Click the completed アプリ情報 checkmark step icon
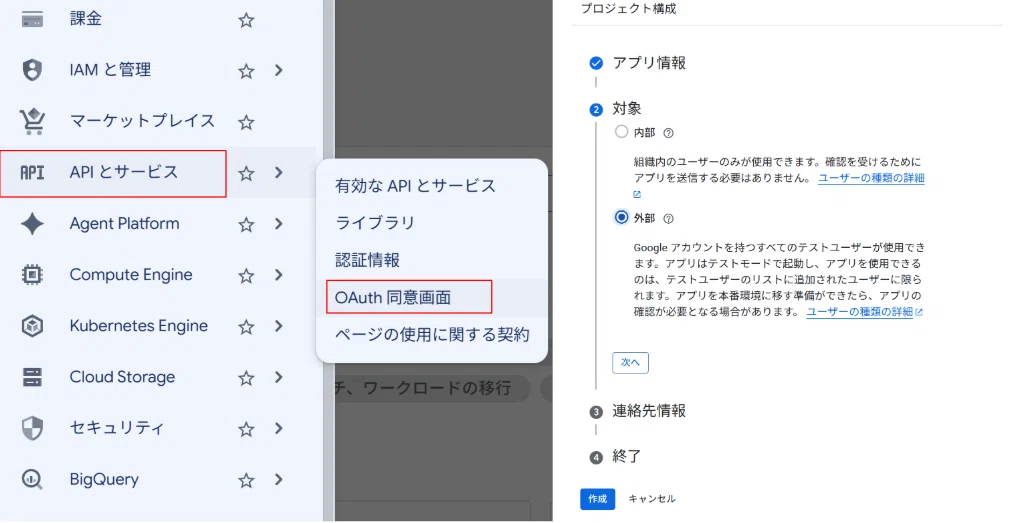 [x=596, y=63]
